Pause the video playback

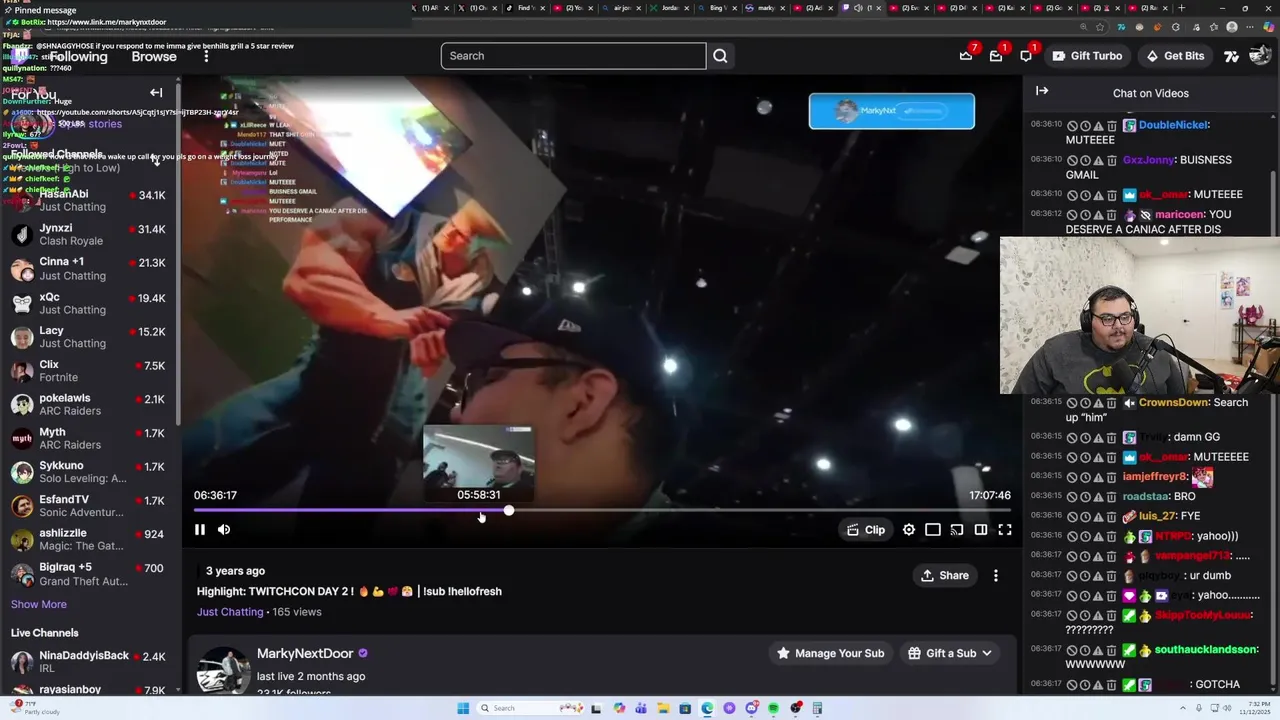point(200,530)
